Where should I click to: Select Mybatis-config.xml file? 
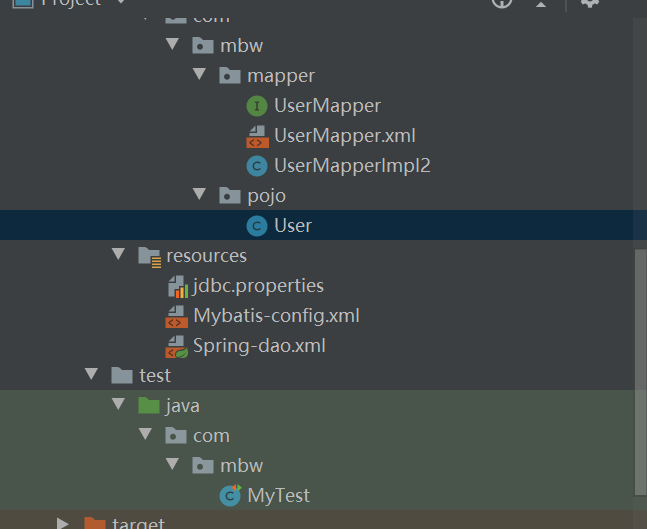[x=276, y=316]
